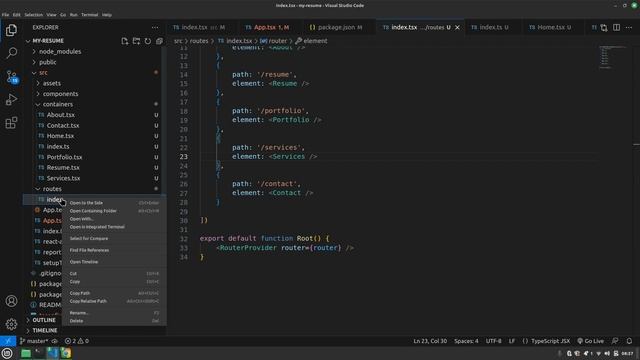Open the Search view in the activity bar
Screen dimensions: 640x360
(11, 53)
